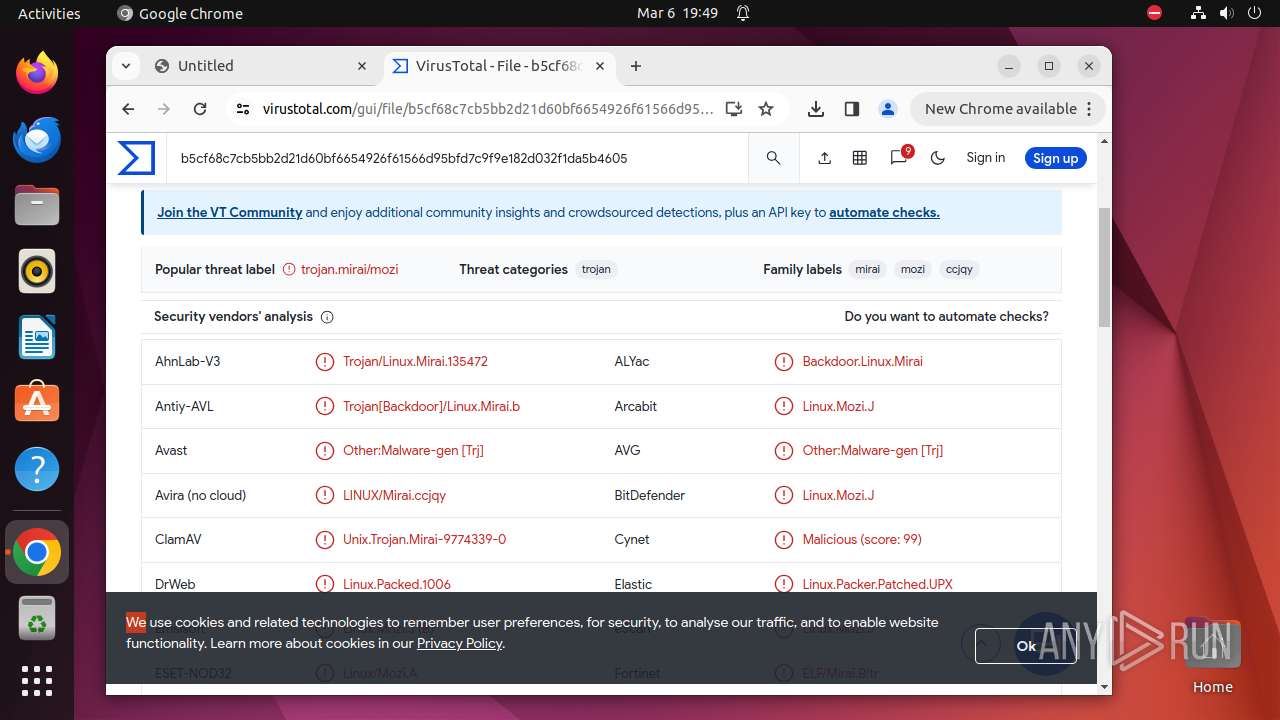This screenshot has height=720, width=1280.
Task: Click ALYac result Backdoor.Linux.Mirai
Action: tap(862, 361)
